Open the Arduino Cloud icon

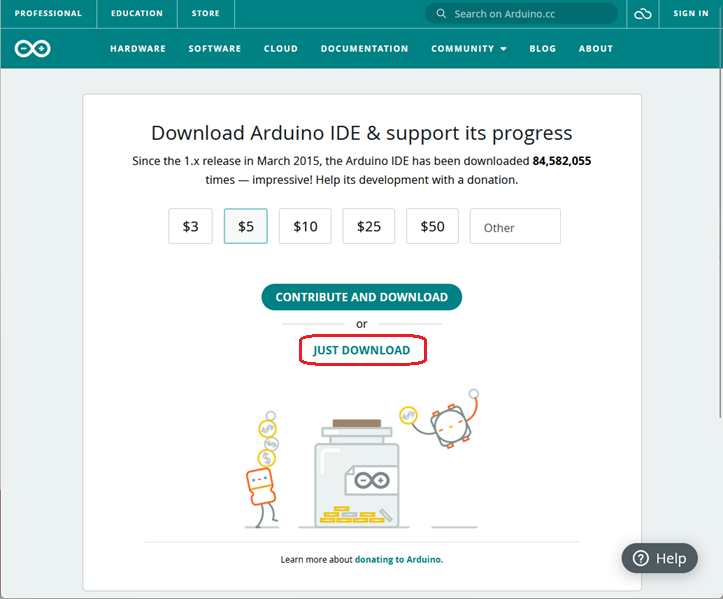point(643,14)
